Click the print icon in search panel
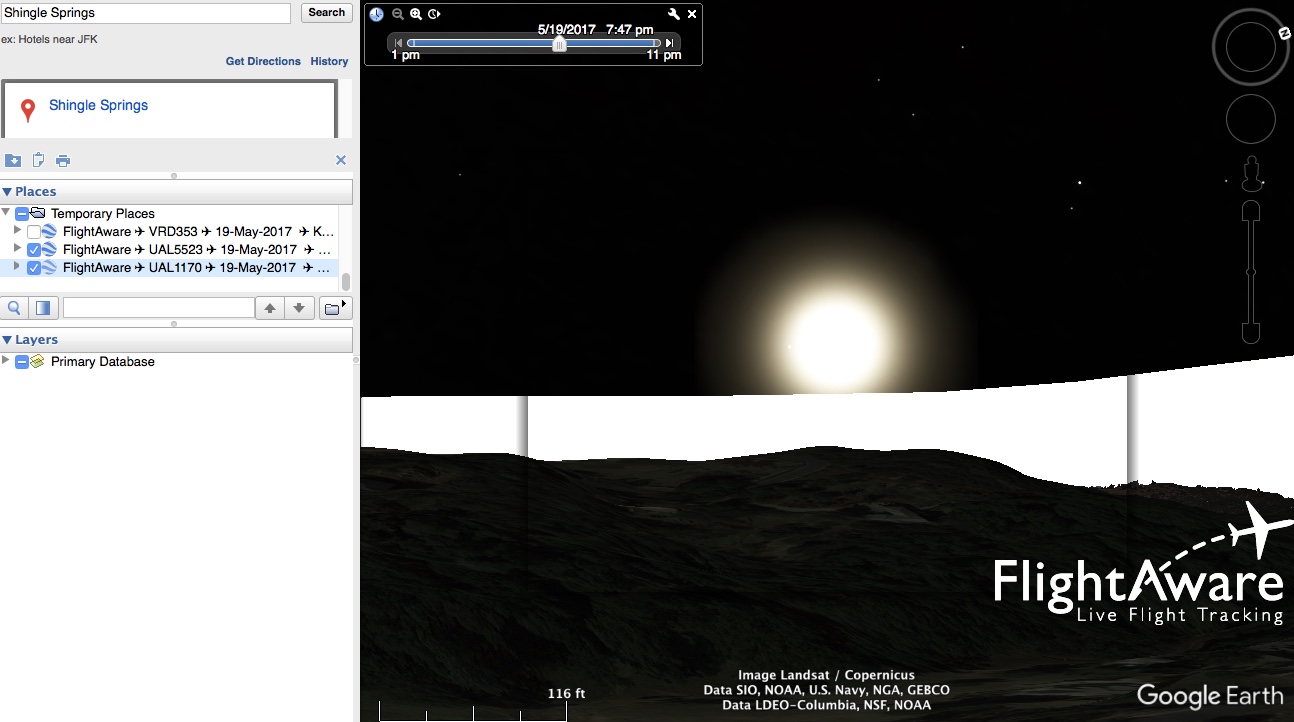1294x722 pixels. coord(63,161)
